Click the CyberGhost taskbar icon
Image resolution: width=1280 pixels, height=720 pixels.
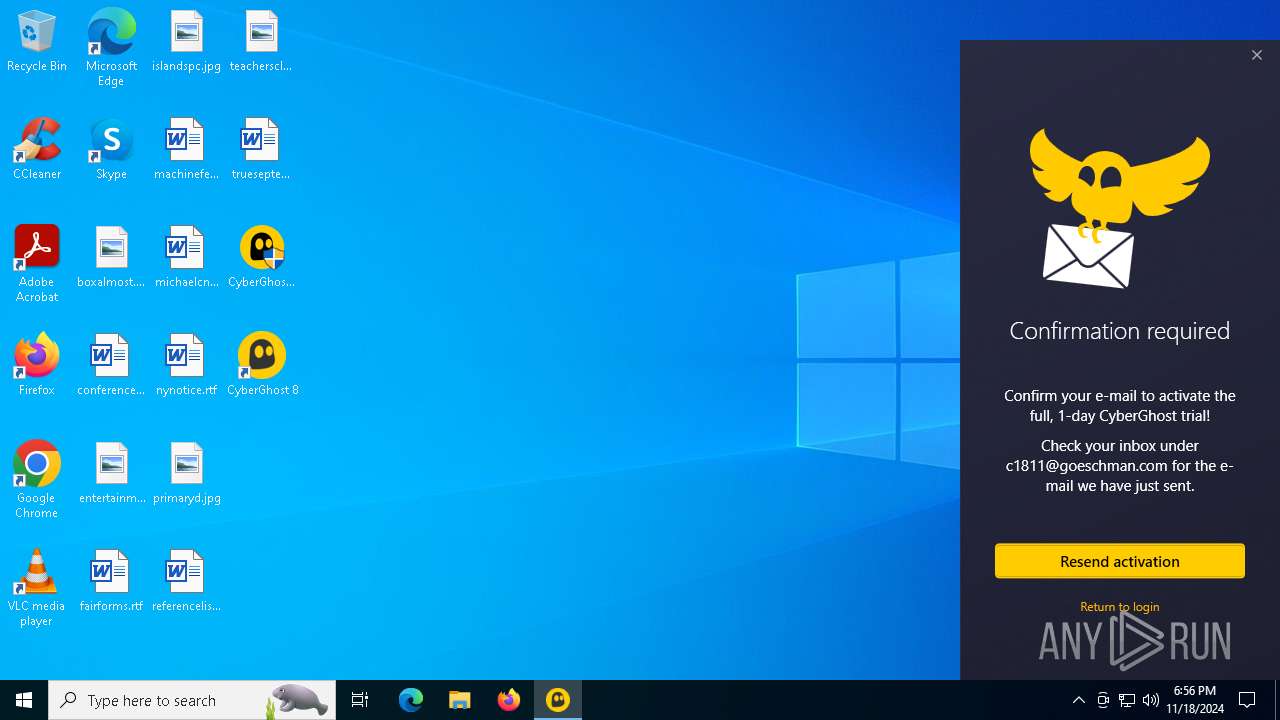pyautogui.click(x=558, y=700)
